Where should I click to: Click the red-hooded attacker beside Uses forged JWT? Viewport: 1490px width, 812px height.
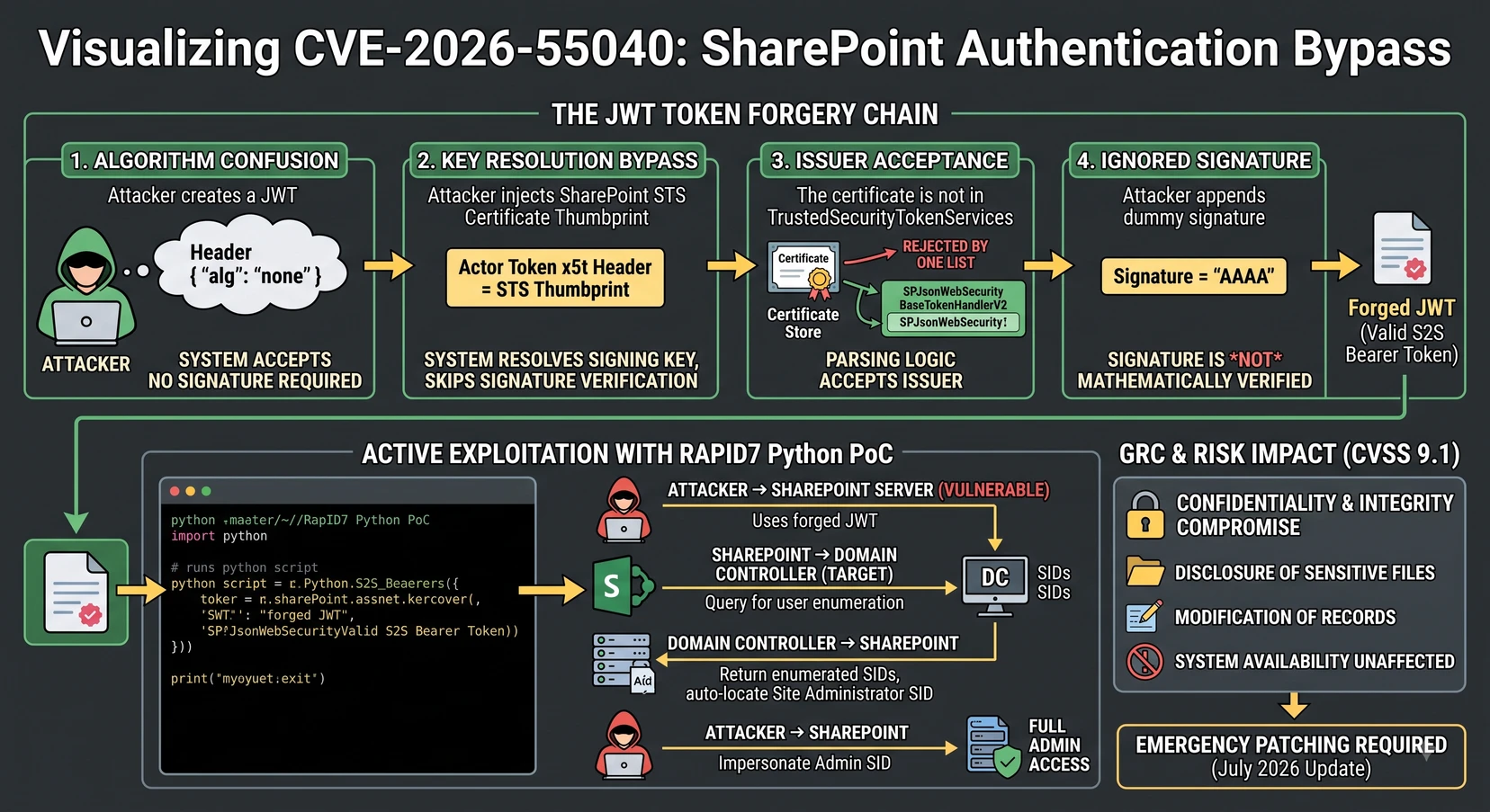(624, 509)
